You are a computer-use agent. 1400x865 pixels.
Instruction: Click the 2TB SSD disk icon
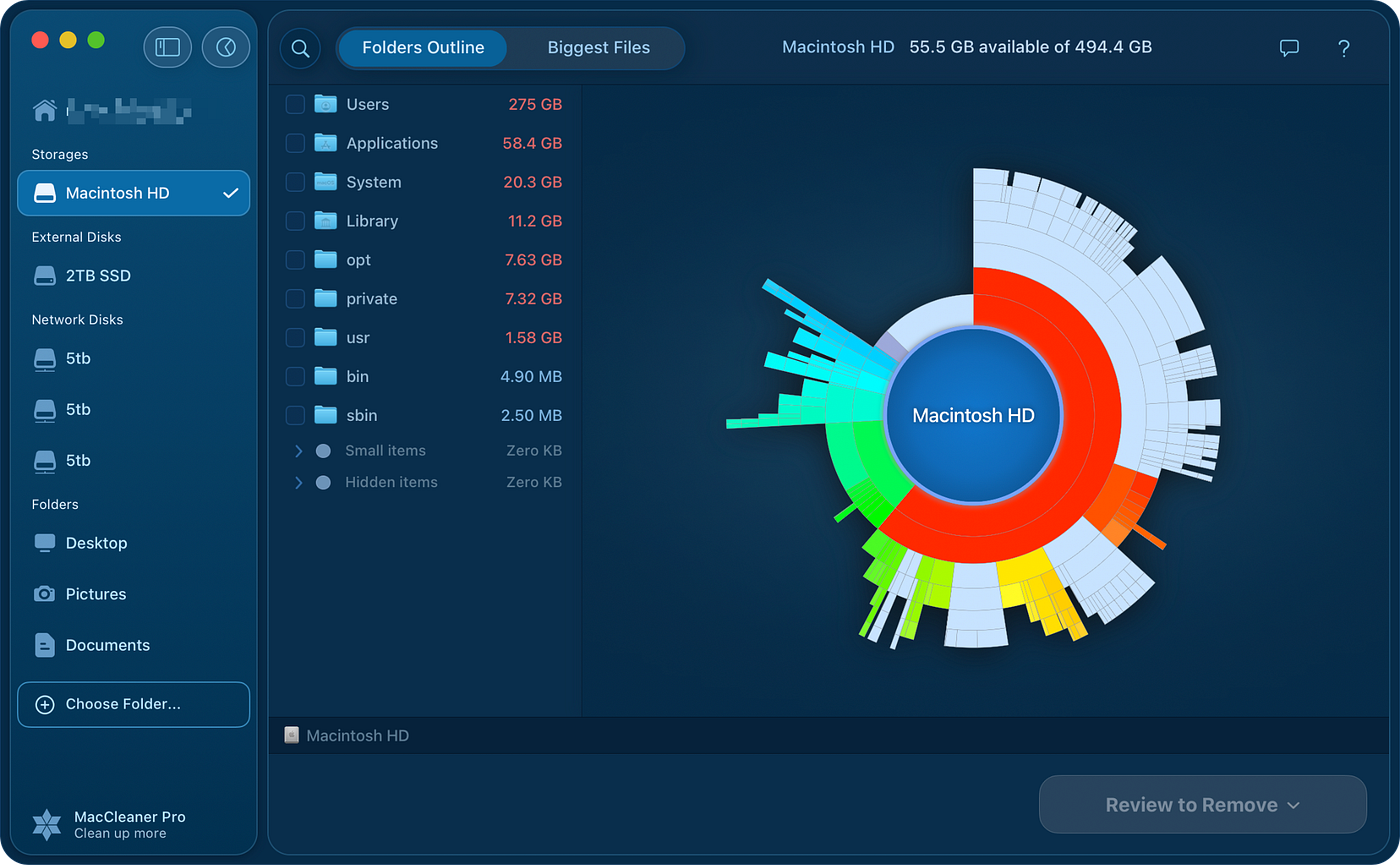click(44, 276)
